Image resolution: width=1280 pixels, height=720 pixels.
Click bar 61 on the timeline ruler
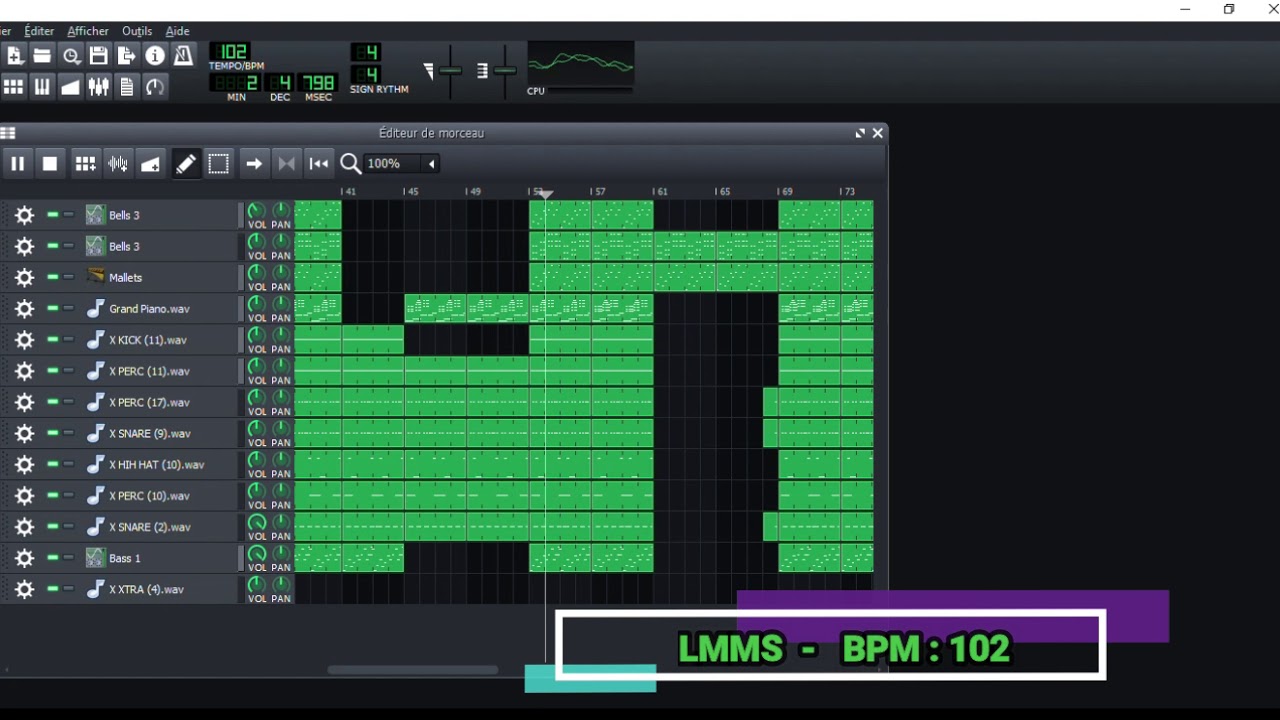point(660,191)
